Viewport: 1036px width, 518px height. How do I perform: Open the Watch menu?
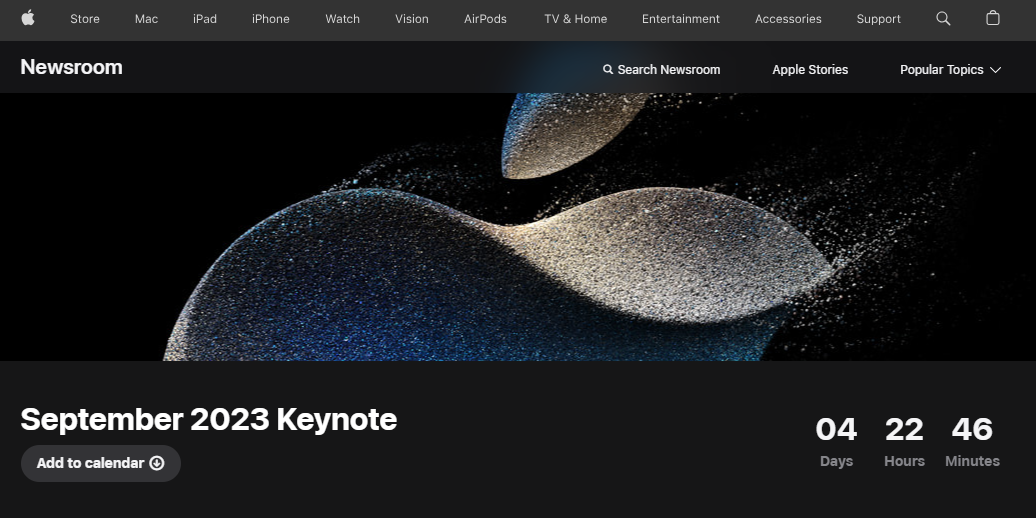342,19
